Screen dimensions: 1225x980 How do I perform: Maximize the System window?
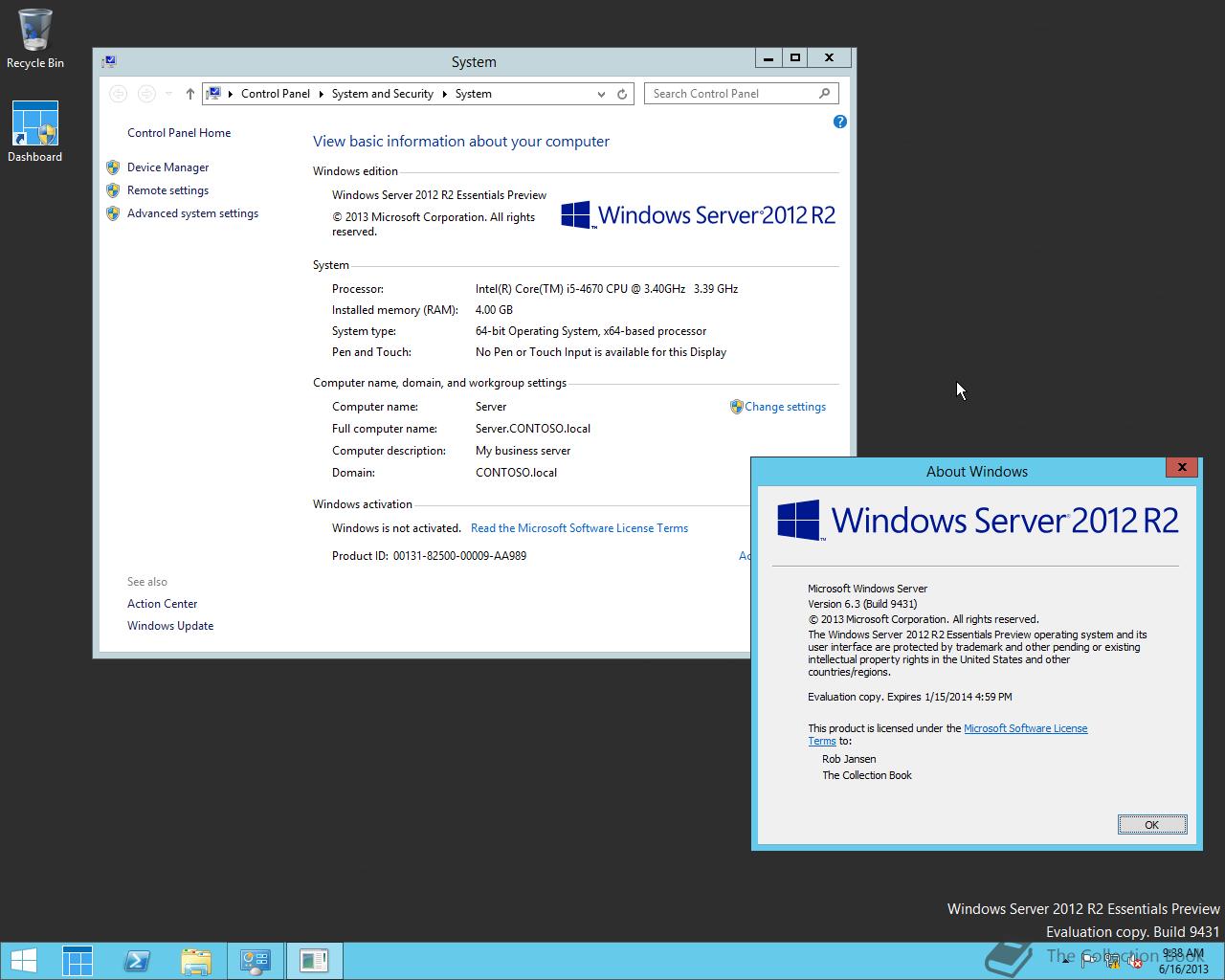pyautogui.click(x=794, y=58)
